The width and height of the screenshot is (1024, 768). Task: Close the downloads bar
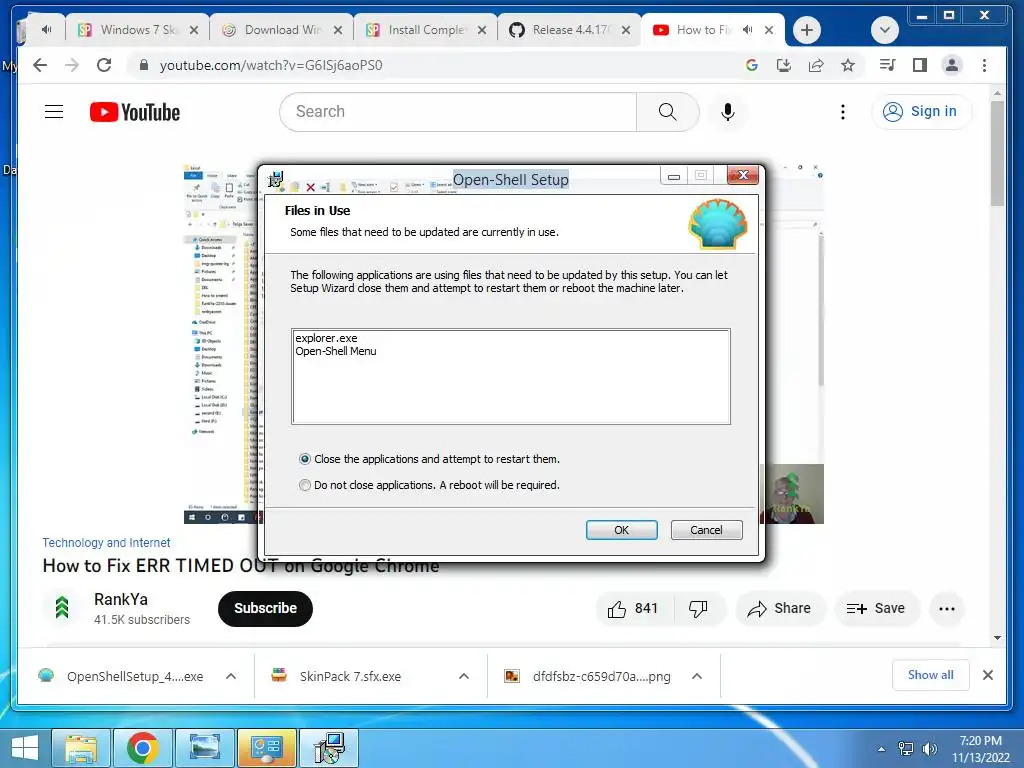(988, 675)
